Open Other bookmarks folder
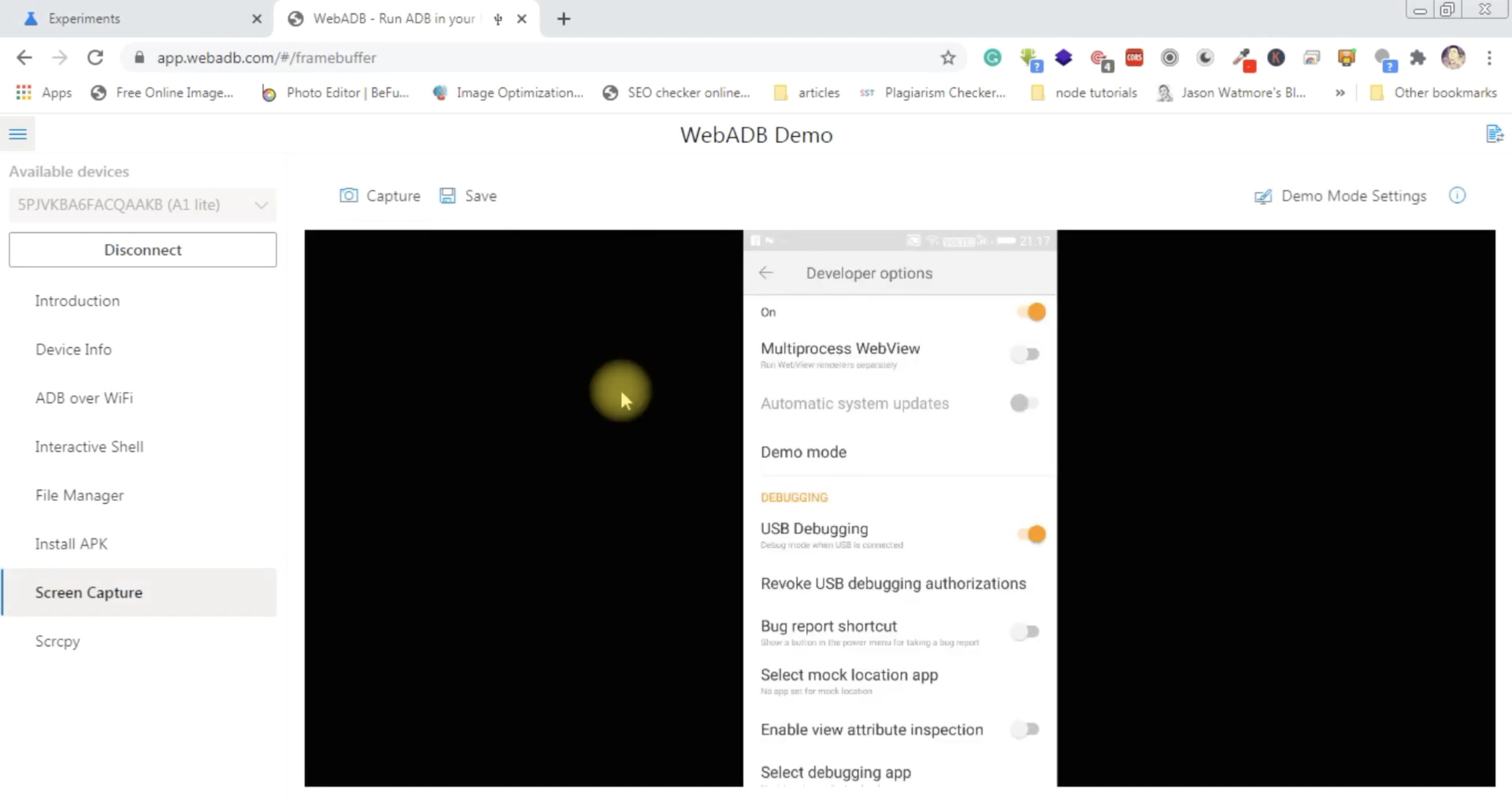 click(x=1433, y=93)
